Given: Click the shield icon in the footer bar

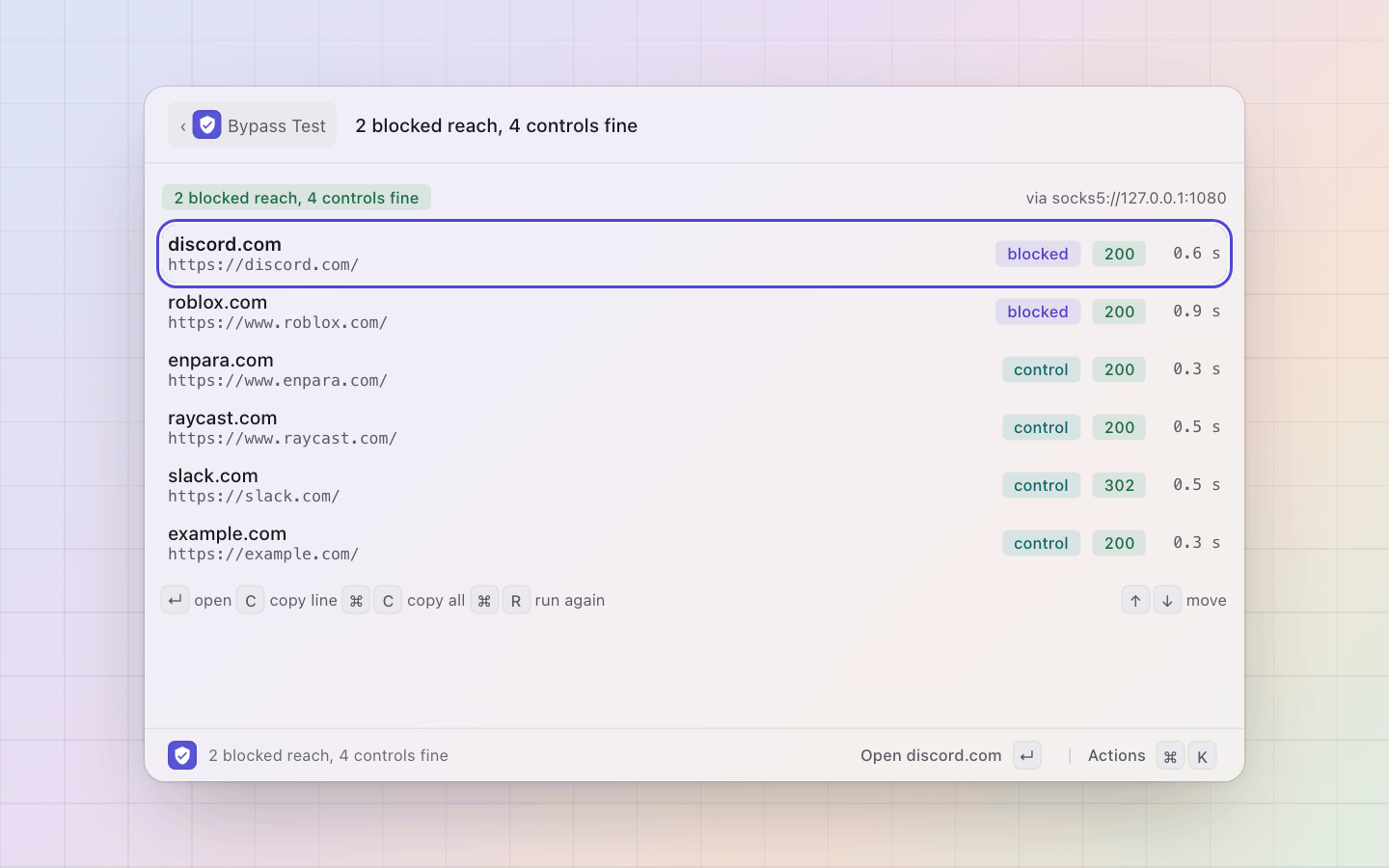Looking at the screenshot, I should (182, 755).
